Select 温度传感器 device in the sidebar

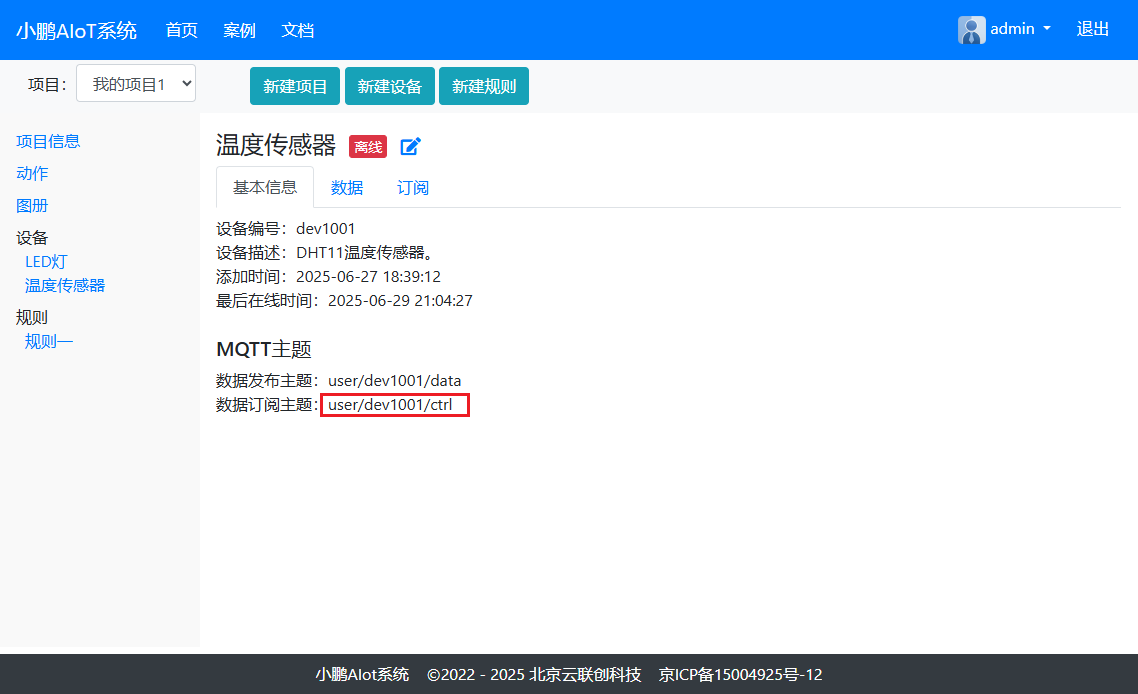(x=65, y=285)
